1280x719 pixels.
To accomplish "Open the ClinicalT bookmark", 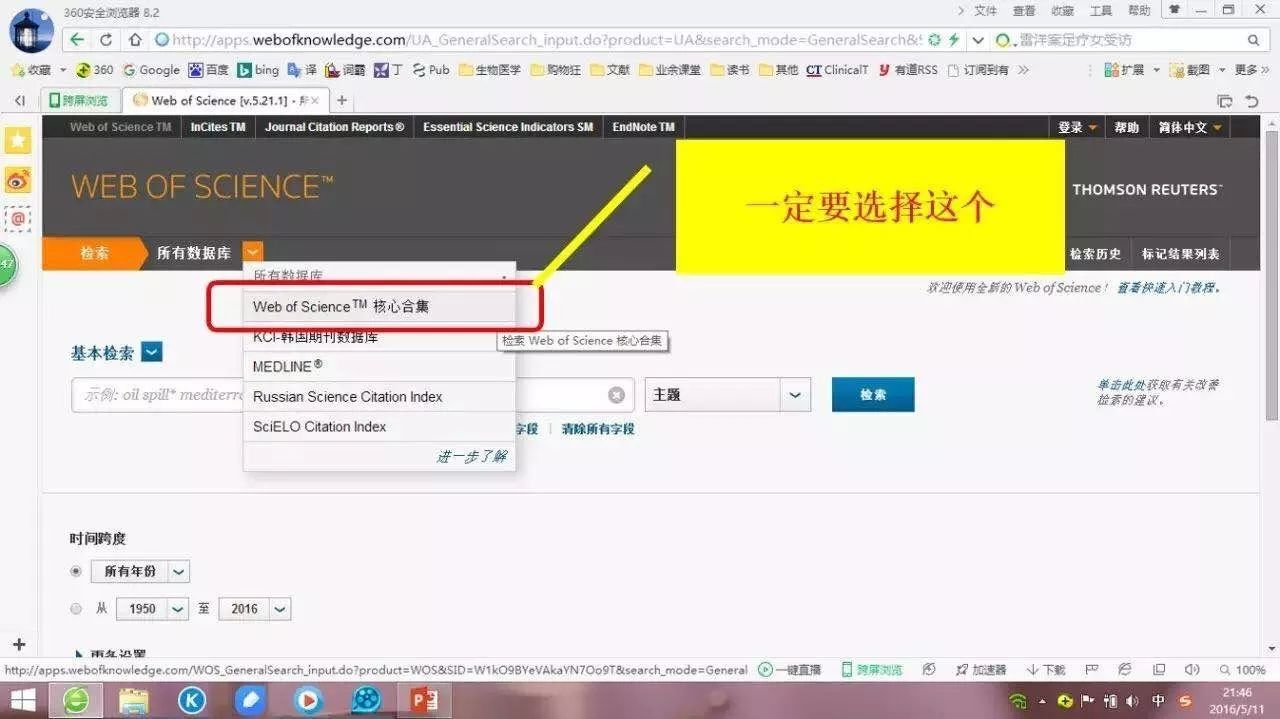I will tap(837, 70).
